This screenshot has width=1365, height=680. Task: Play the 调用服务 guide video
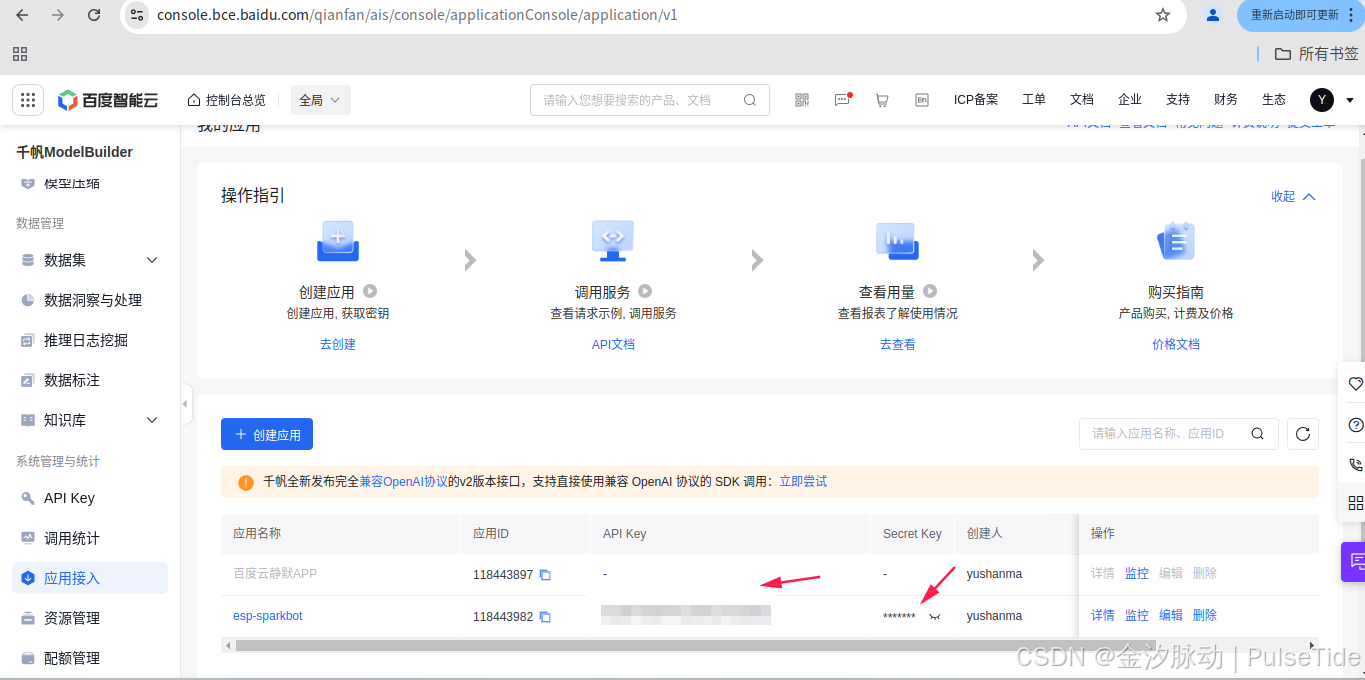point(645,292)
